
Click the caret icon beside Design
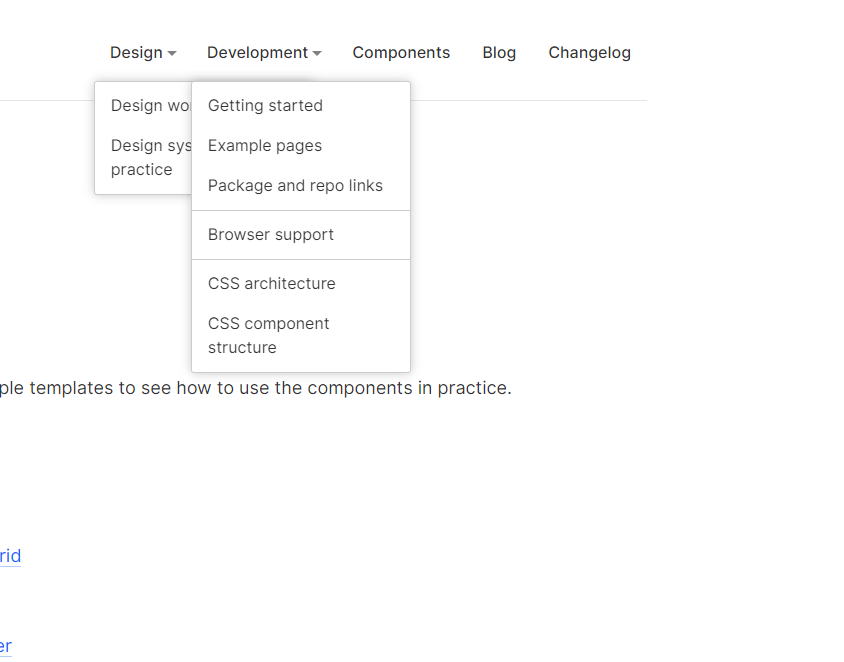172,54
